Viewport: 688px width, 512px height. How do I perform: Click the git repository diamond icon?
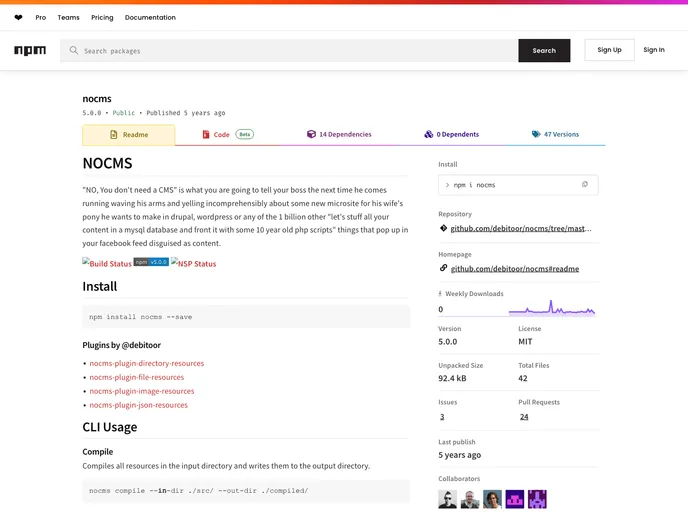[443, 228]
